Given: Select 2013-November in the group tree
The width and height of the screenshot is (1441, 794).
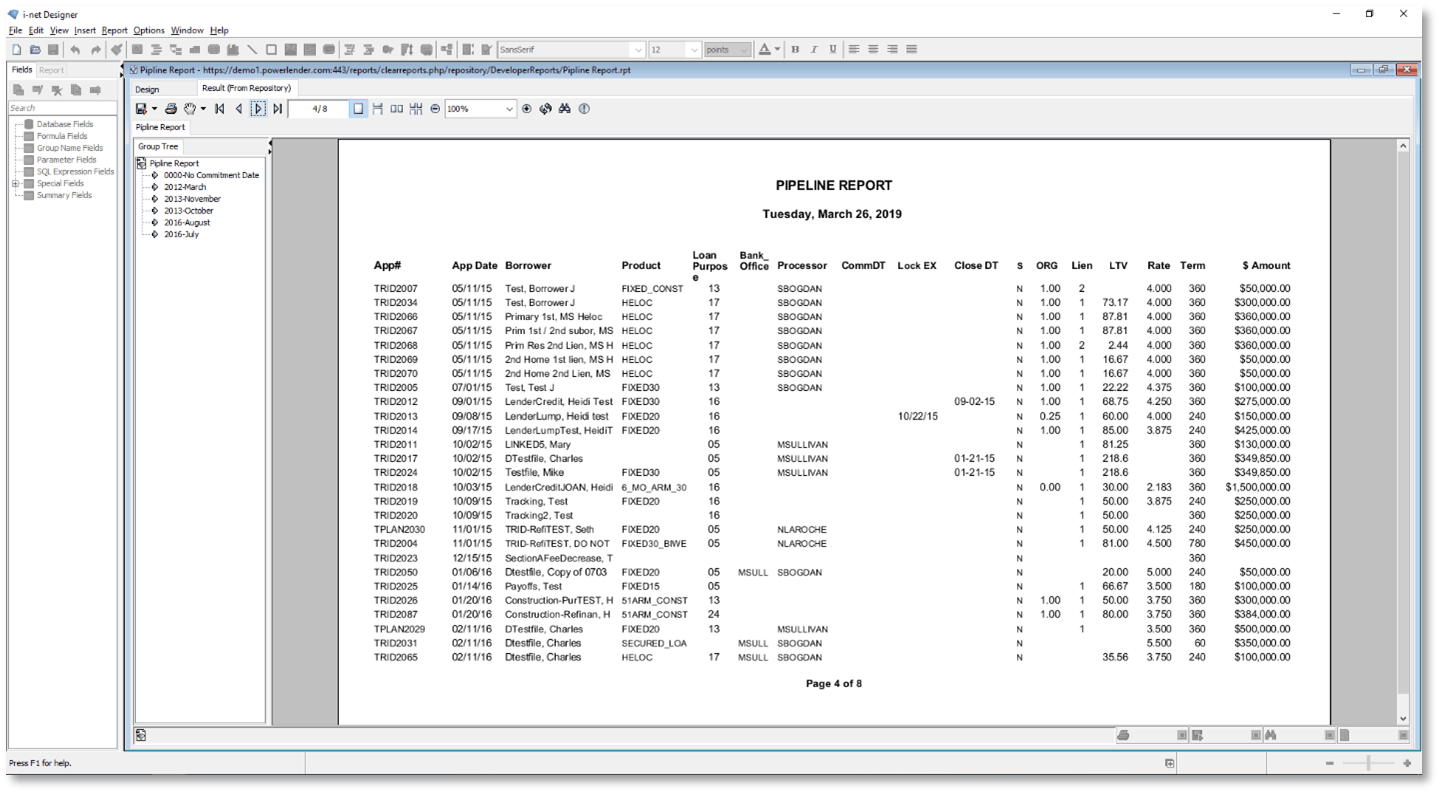Looking at the screenshot, I should pyautogui.click(x=192, y=199).
